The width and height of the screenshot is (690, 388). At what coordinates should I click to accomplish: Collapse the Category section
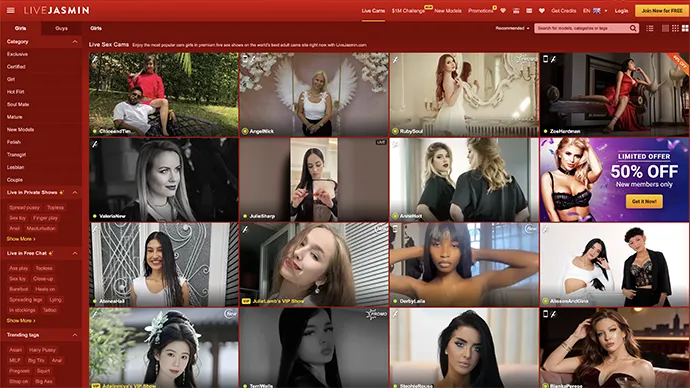[75, 42]
